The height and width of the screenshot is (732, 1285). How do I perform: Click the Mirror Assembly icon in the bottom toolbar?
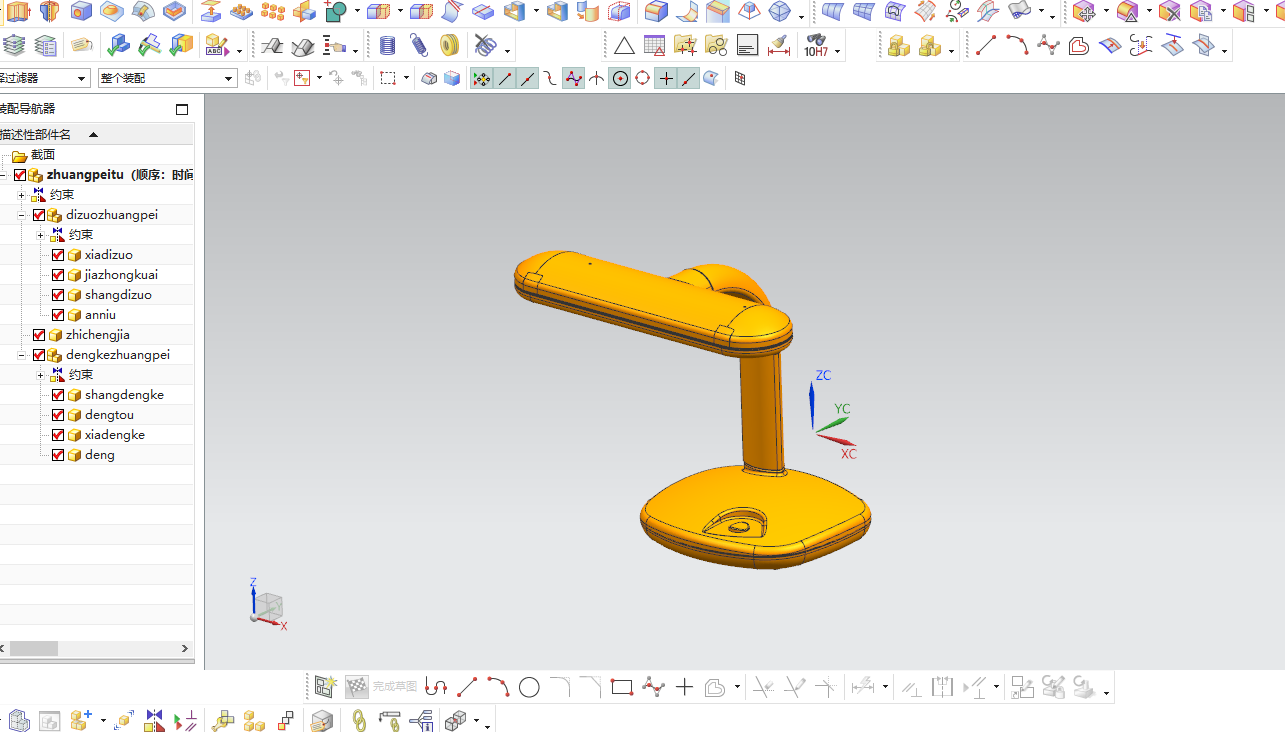coord(154,719)
